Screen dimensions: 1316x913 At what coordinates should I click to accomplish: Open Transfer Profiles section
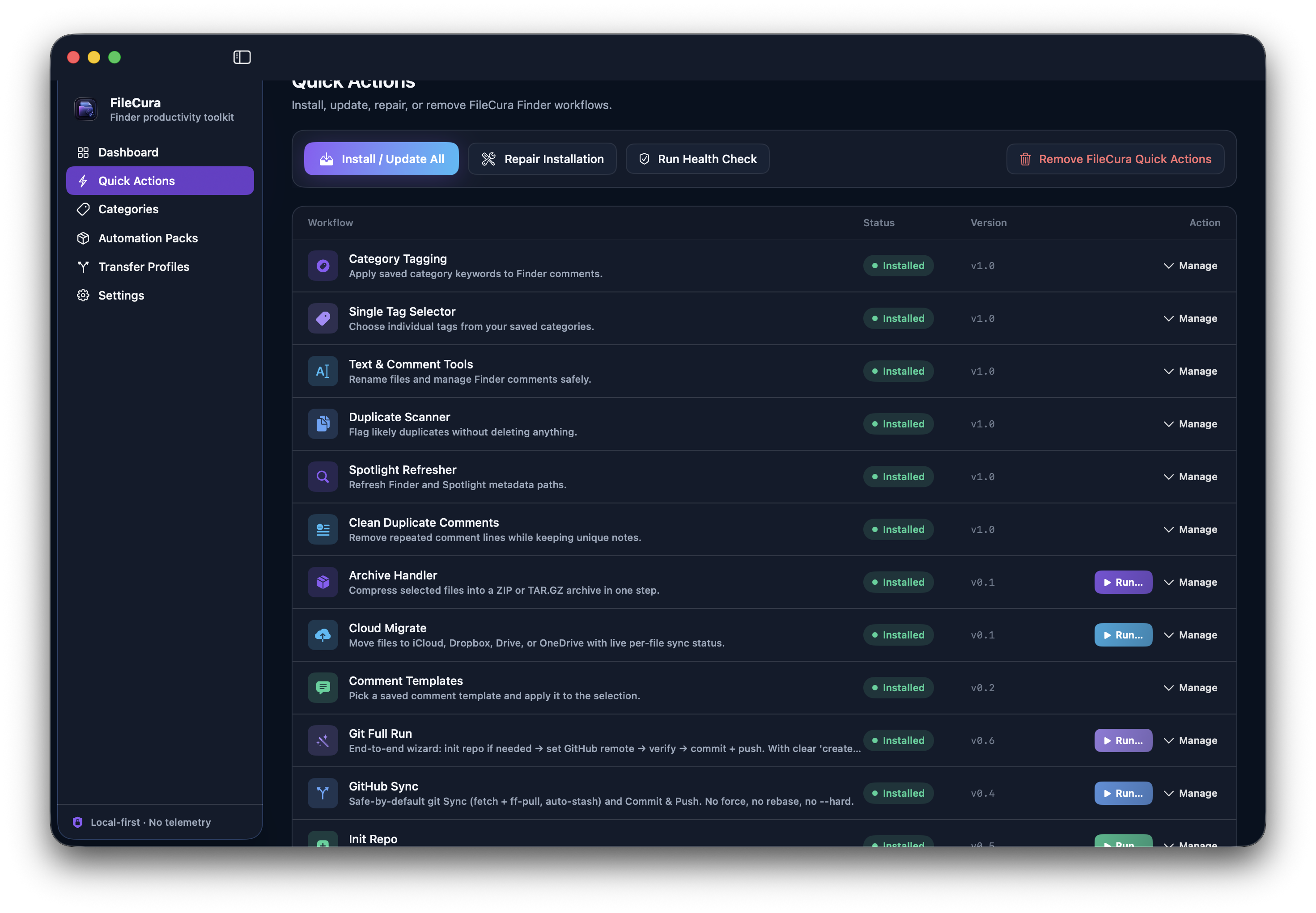click(160, 266)
